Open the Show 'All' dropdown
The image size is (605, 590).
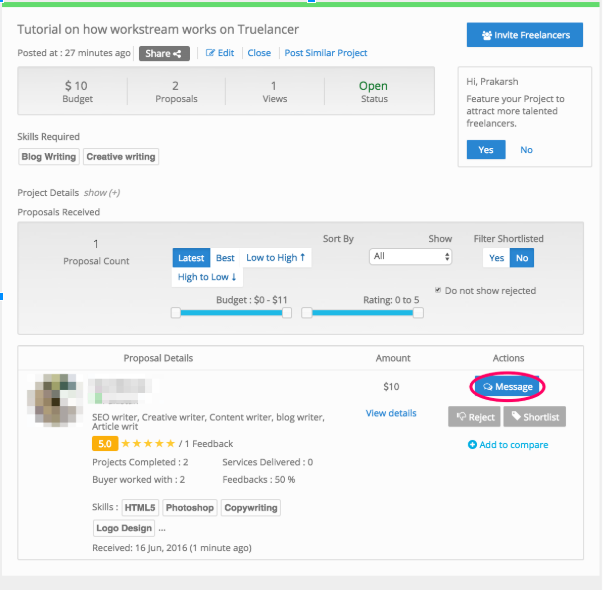pos(412,257)
